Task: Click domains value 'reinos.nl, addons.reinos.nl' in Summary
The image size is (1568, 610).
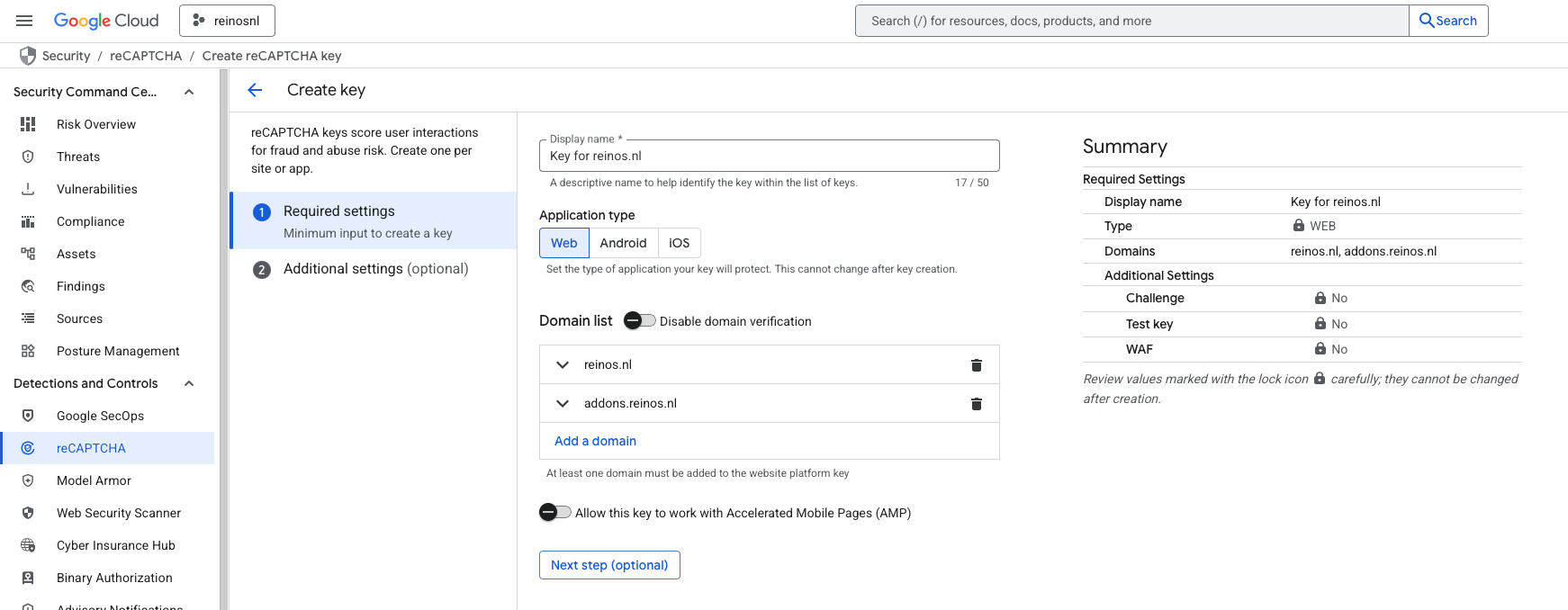Action: (x=1364, y=251)
